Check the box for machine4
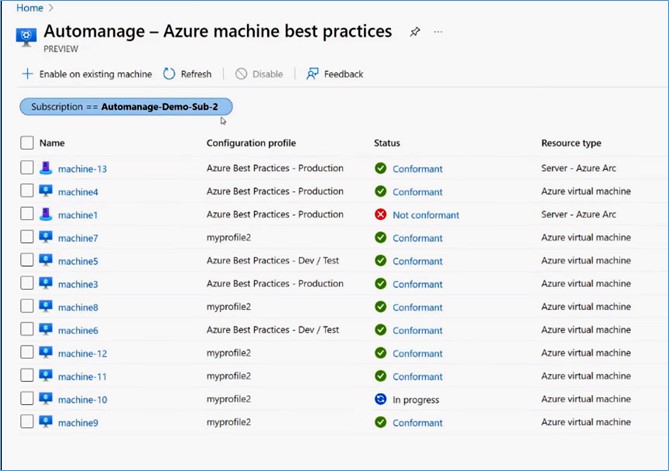669x471 pixels. pyautogui.click(x=27, y=190)
